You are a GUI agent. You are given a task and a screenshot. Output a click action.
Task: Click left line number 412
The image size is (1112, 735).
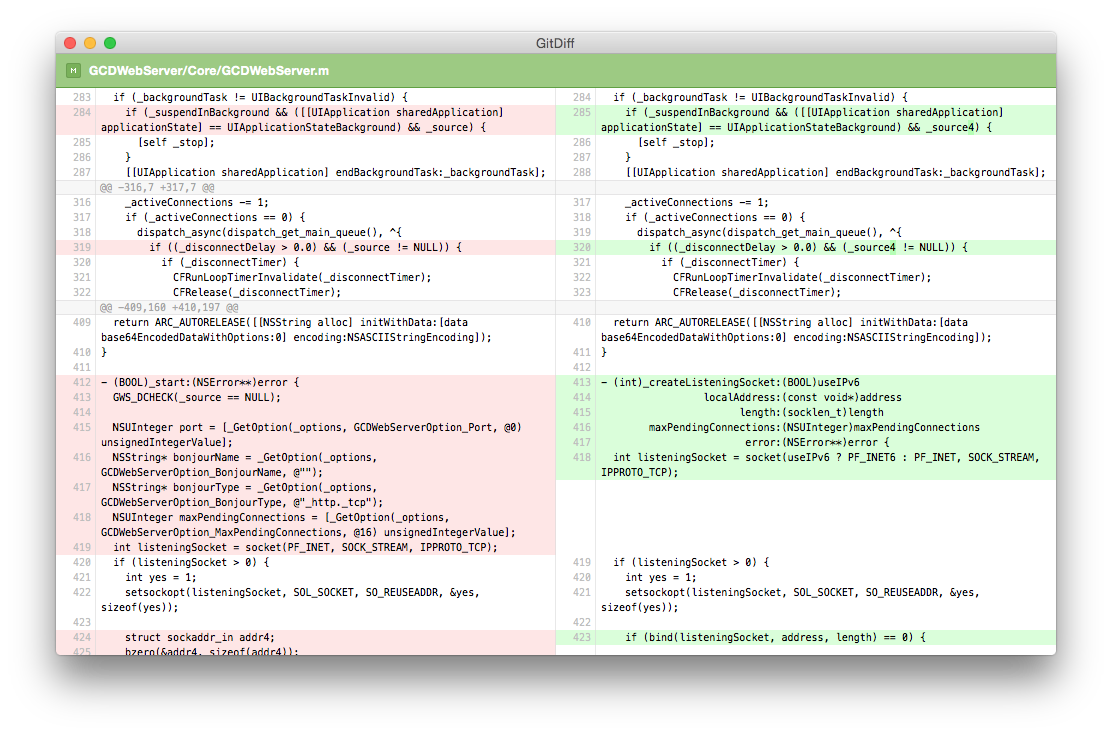(81, 382)
